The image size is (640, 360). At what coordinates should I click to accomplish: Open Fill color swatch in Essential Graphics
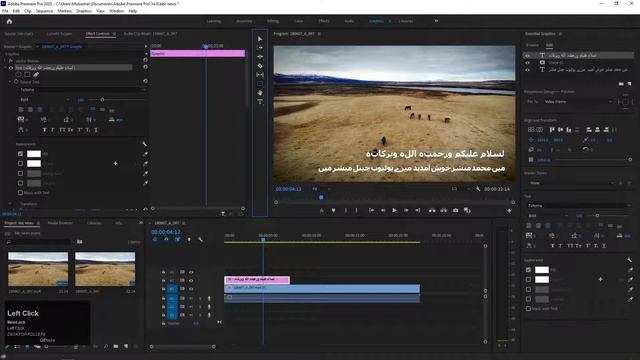542,270
